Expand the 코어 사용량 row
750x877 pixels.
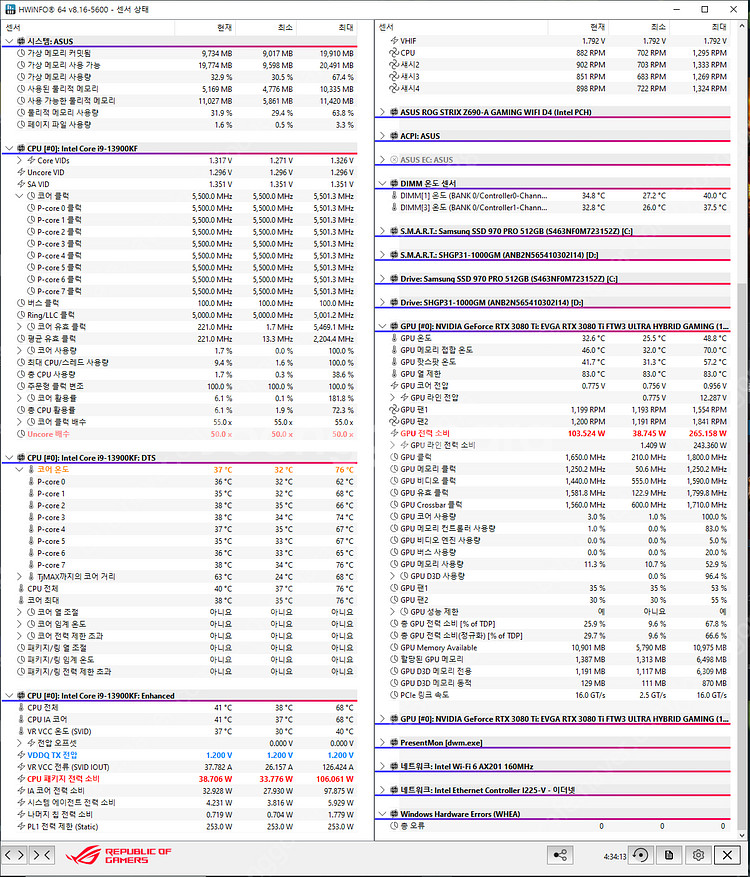[x=20, y=351]
